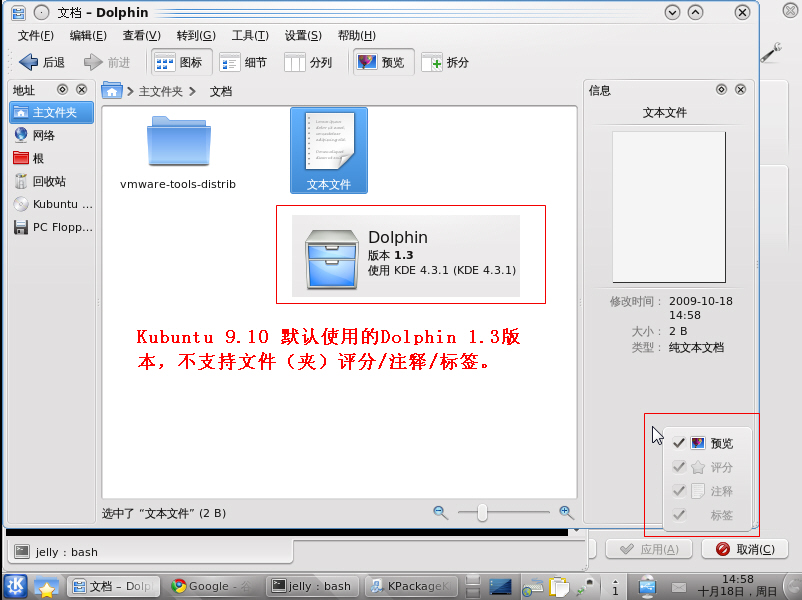The image size is (802, 600).
Task: Open the window menu icon in title bar
Action: tap(18, 12)
